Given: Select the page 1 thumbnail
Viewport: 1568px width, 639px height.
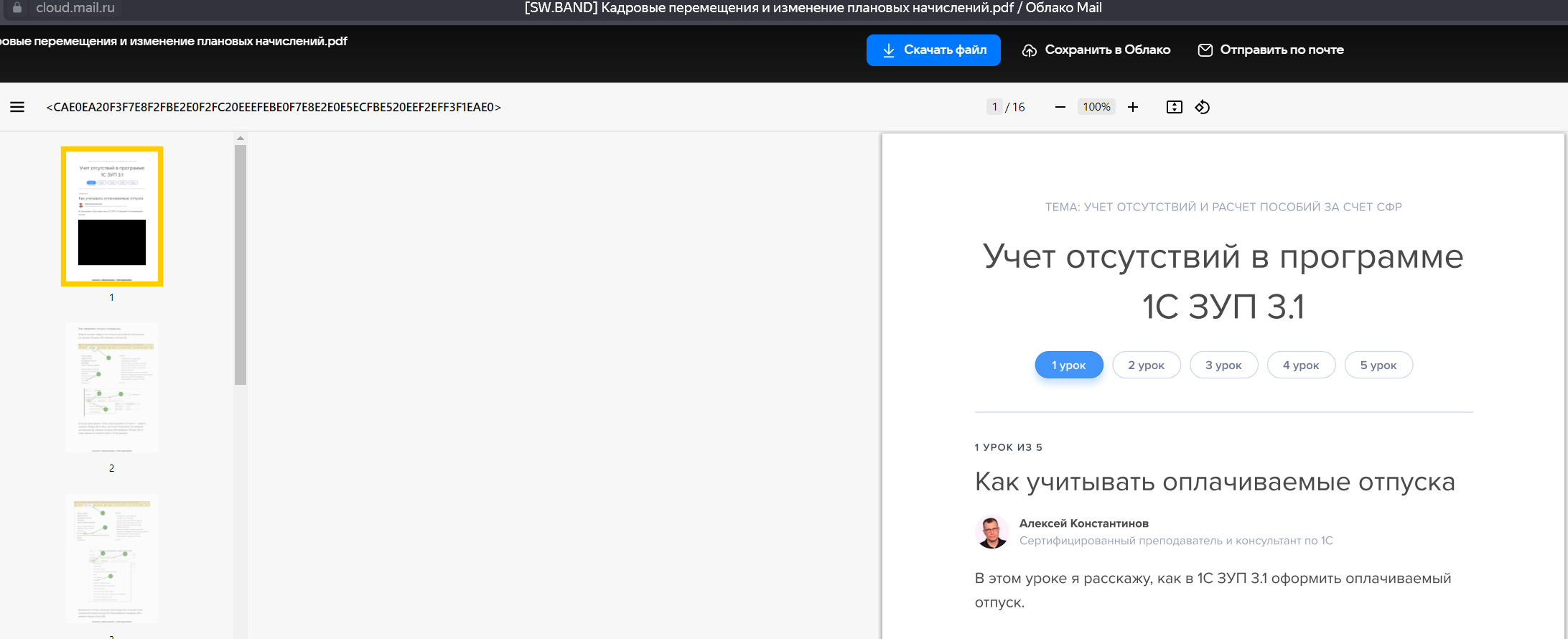Looking at the screenshot, I should tap(112, 216).
